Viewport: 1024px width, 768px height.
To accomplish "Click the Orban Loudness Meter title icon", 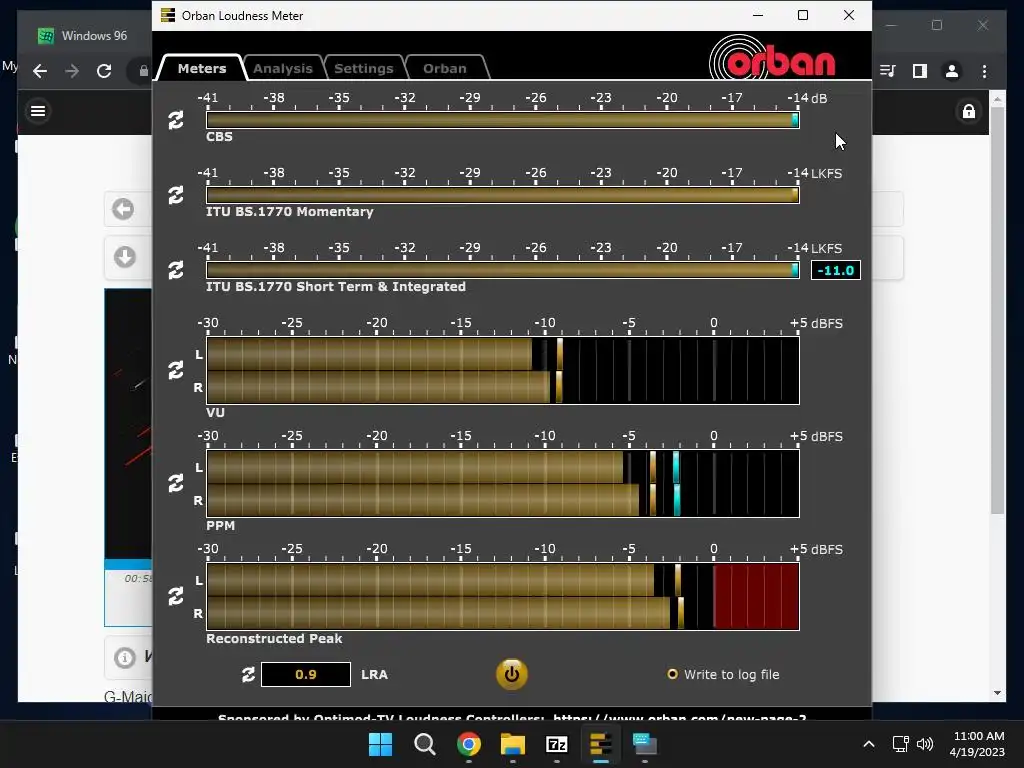I will tap(168, 15).
